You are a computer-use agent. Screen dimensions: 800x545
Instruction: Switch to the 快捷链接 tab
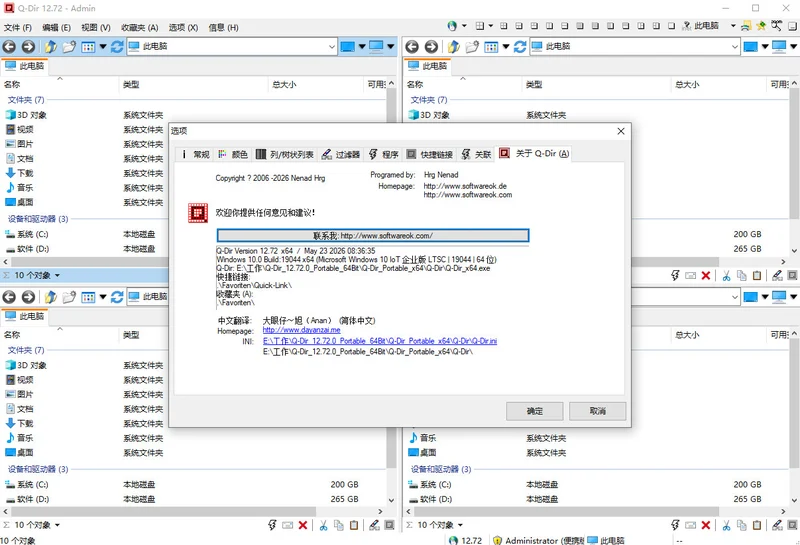430,154
